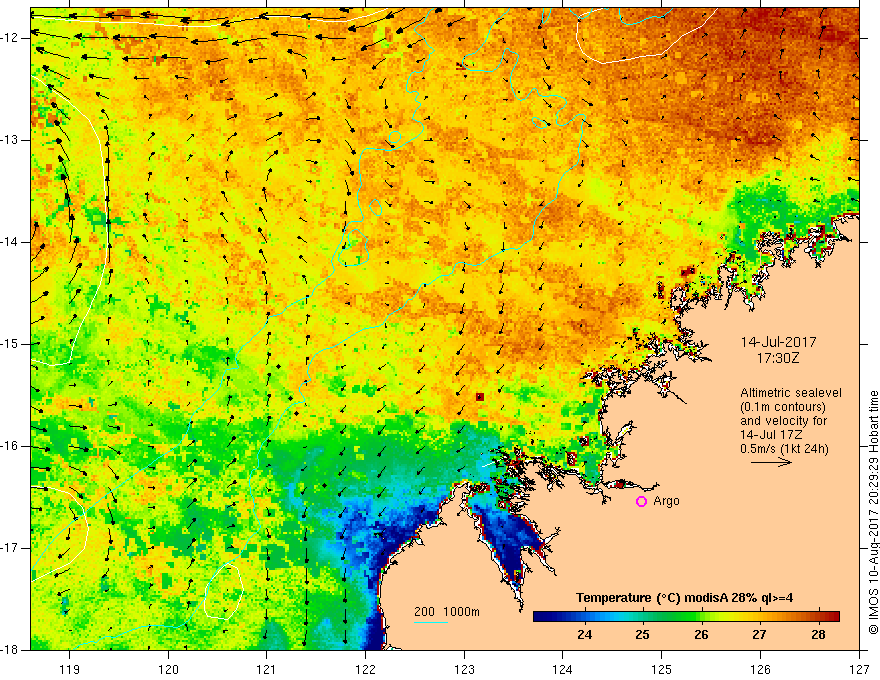
Task: Click the longitude axis label '119'
Action: pyautogui.click(x=70, y=669)
